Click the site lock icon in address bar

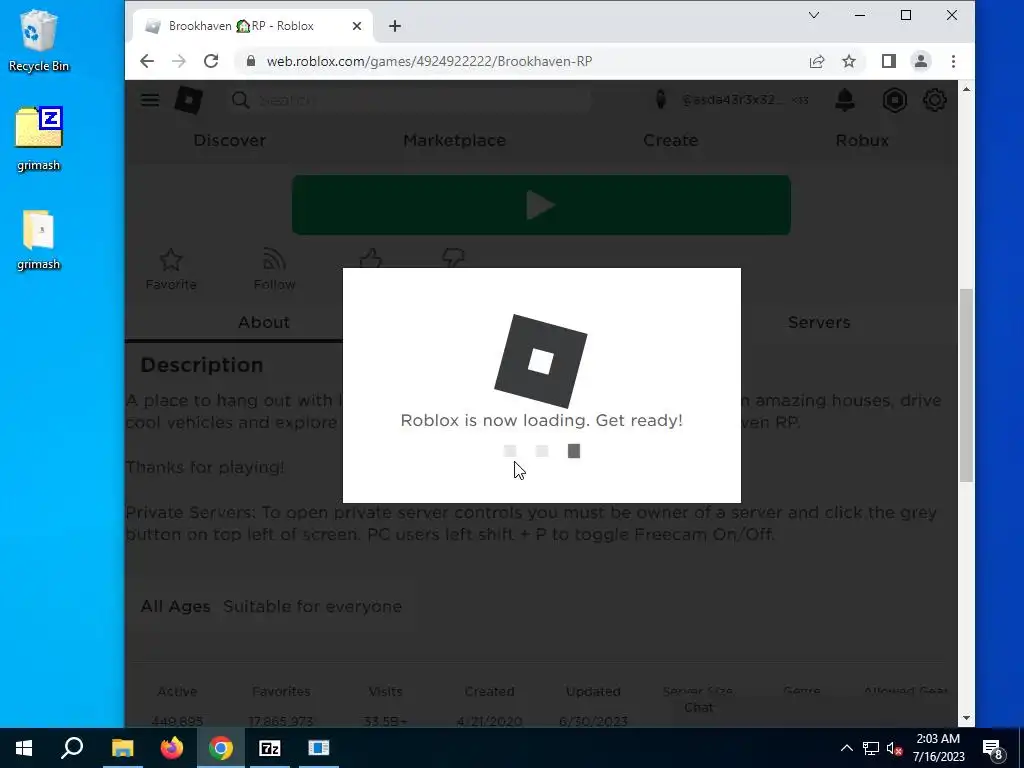(251, 61)
